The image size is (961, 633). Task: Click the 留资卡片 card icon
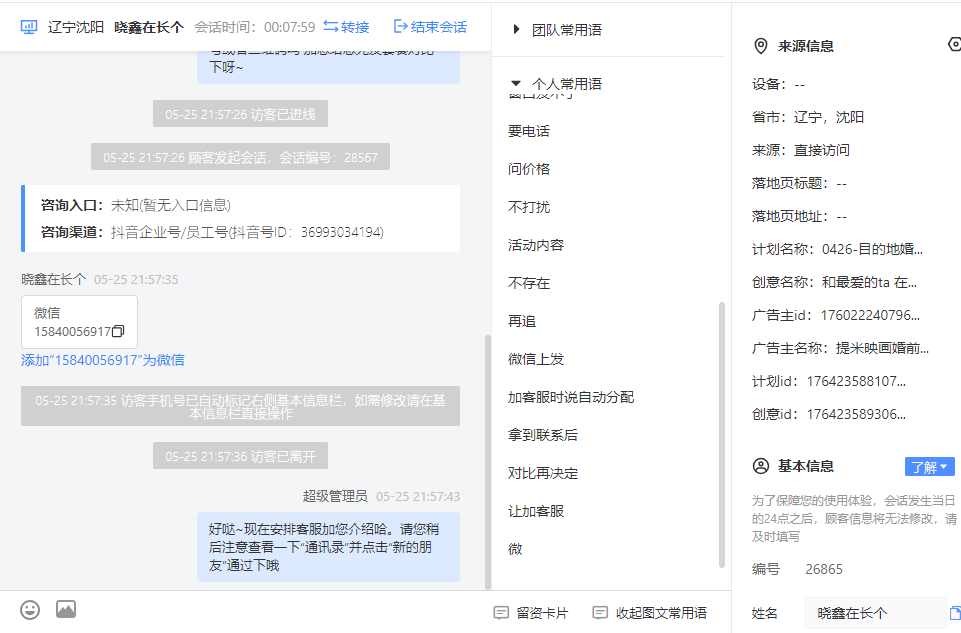click(501, 613)
